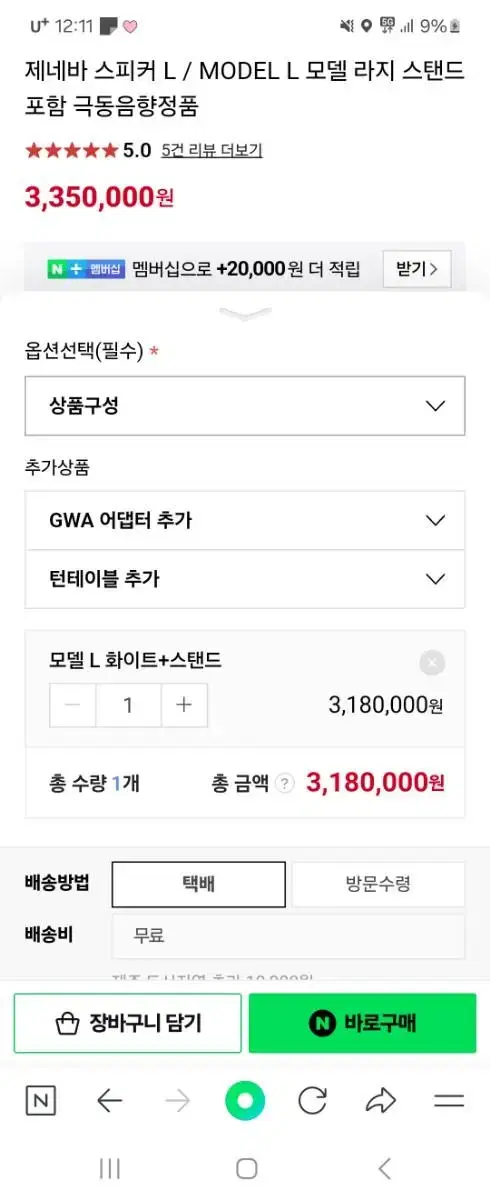This screenshot has height=1200, width=490.
Task: Select 택배 as the delivery method
Action: (198, 884)
